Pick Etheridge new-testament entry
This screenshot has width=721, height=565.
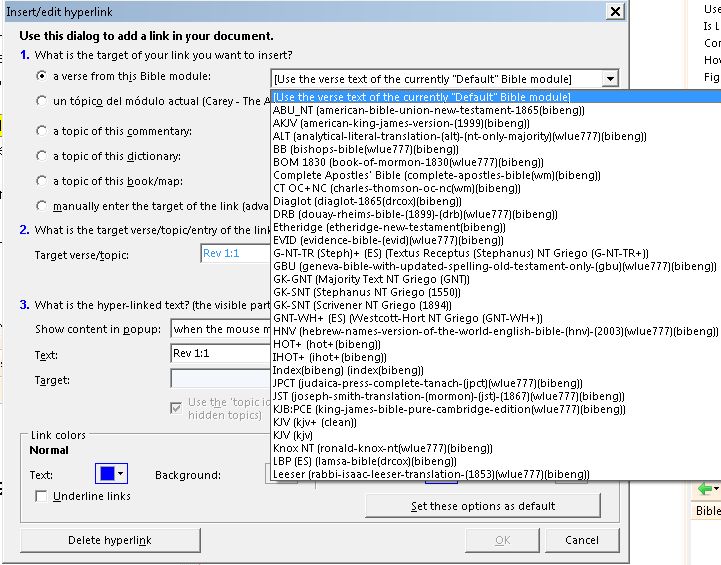[497, 227]
